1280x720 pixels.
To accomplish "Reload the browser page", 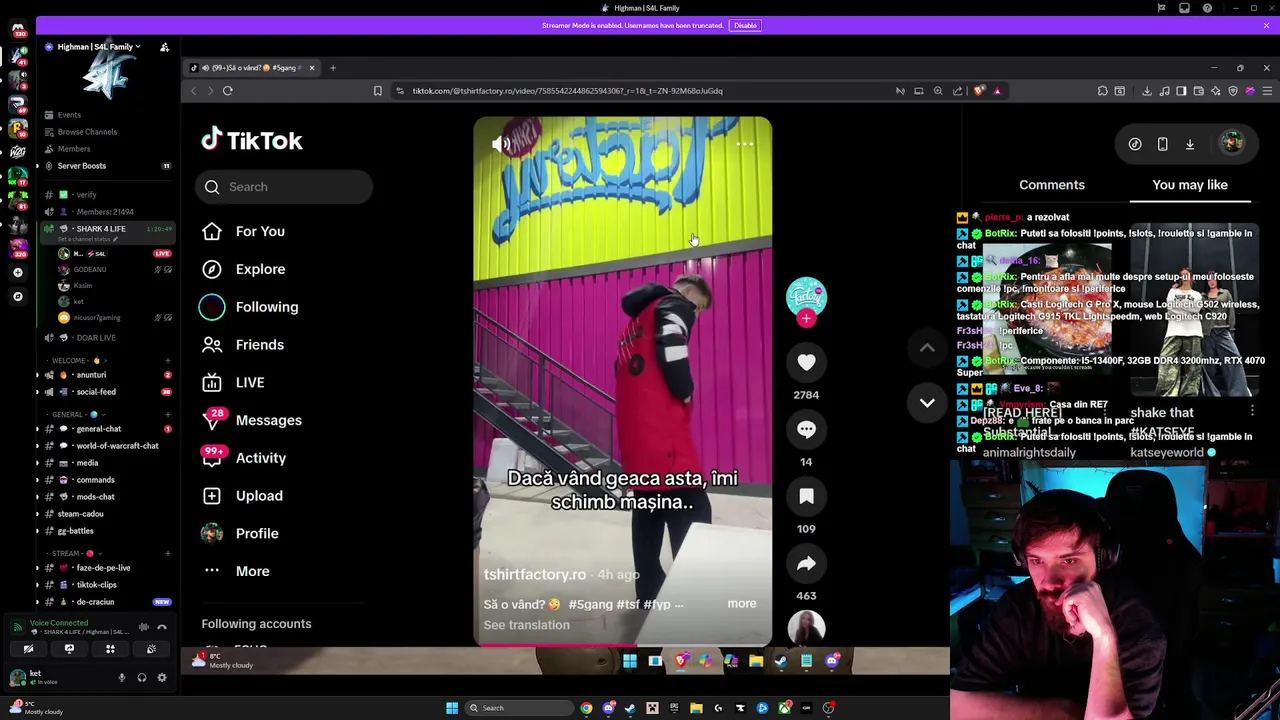I will click(x=227, y=91).
